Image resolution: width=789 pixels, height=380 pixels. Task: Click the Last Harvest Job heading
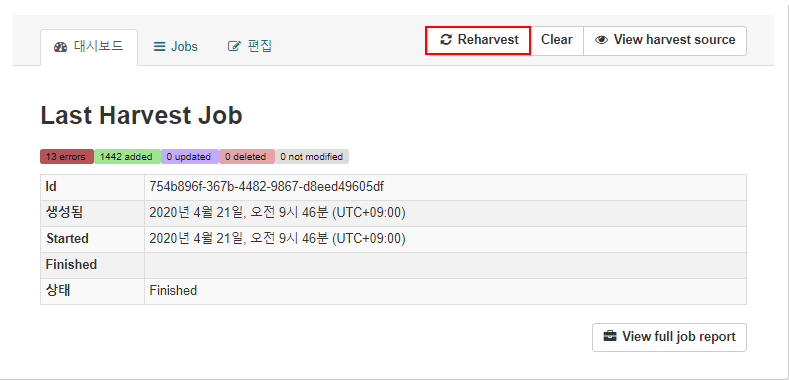(141, 116)
